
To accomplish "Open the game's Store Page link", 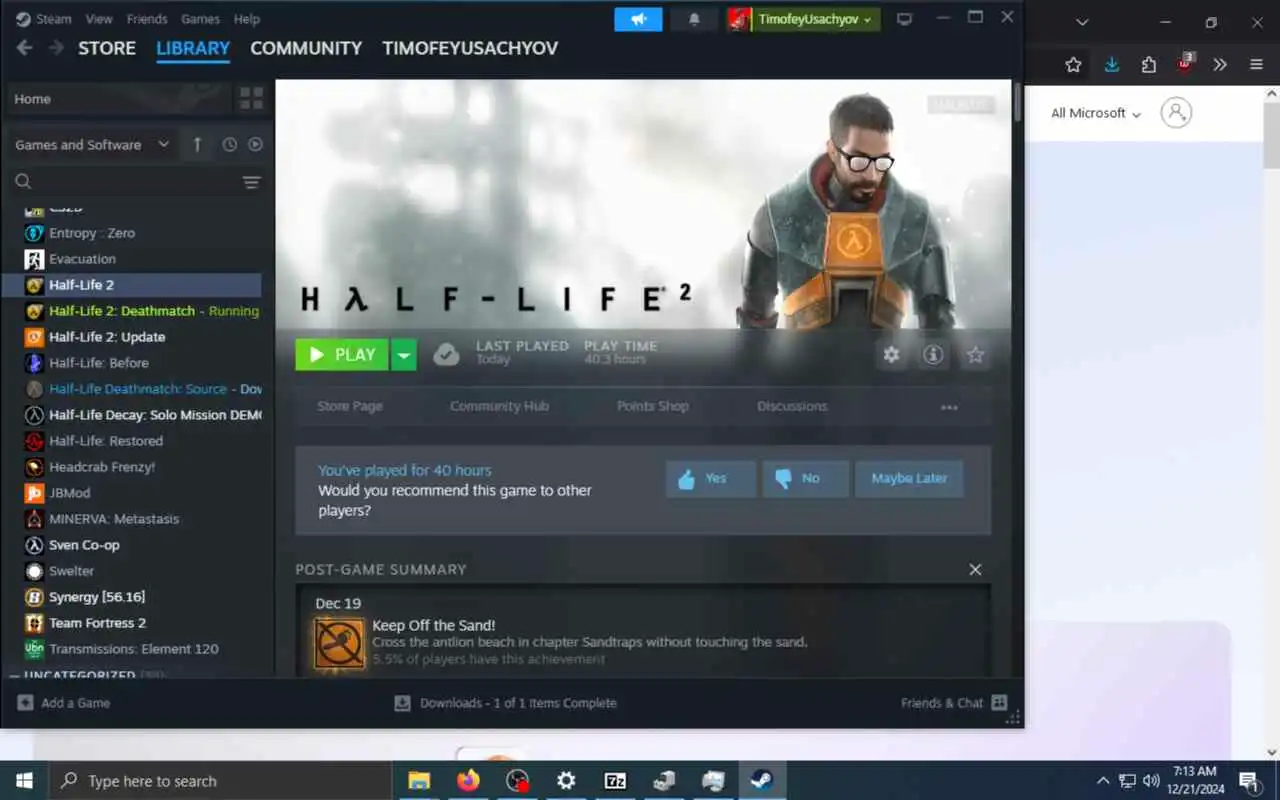I will pyautogui.click(x=350, y=406).
